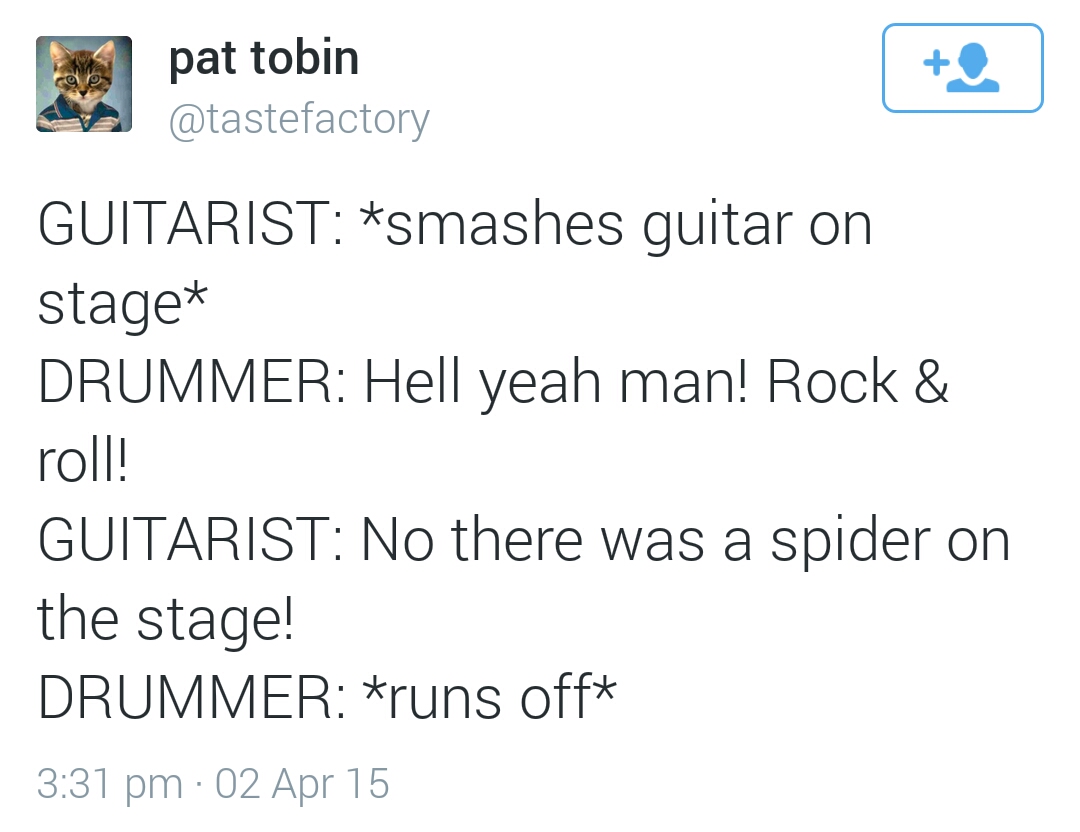Open the cat profile avatar
This screenshot has width=1080, height=832.
pyautogui.click(x=84, y=84)
